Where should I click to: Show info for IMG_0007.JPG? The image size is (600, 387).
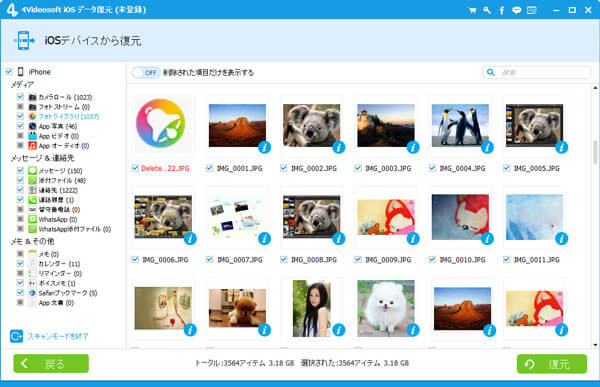point(264,238)
